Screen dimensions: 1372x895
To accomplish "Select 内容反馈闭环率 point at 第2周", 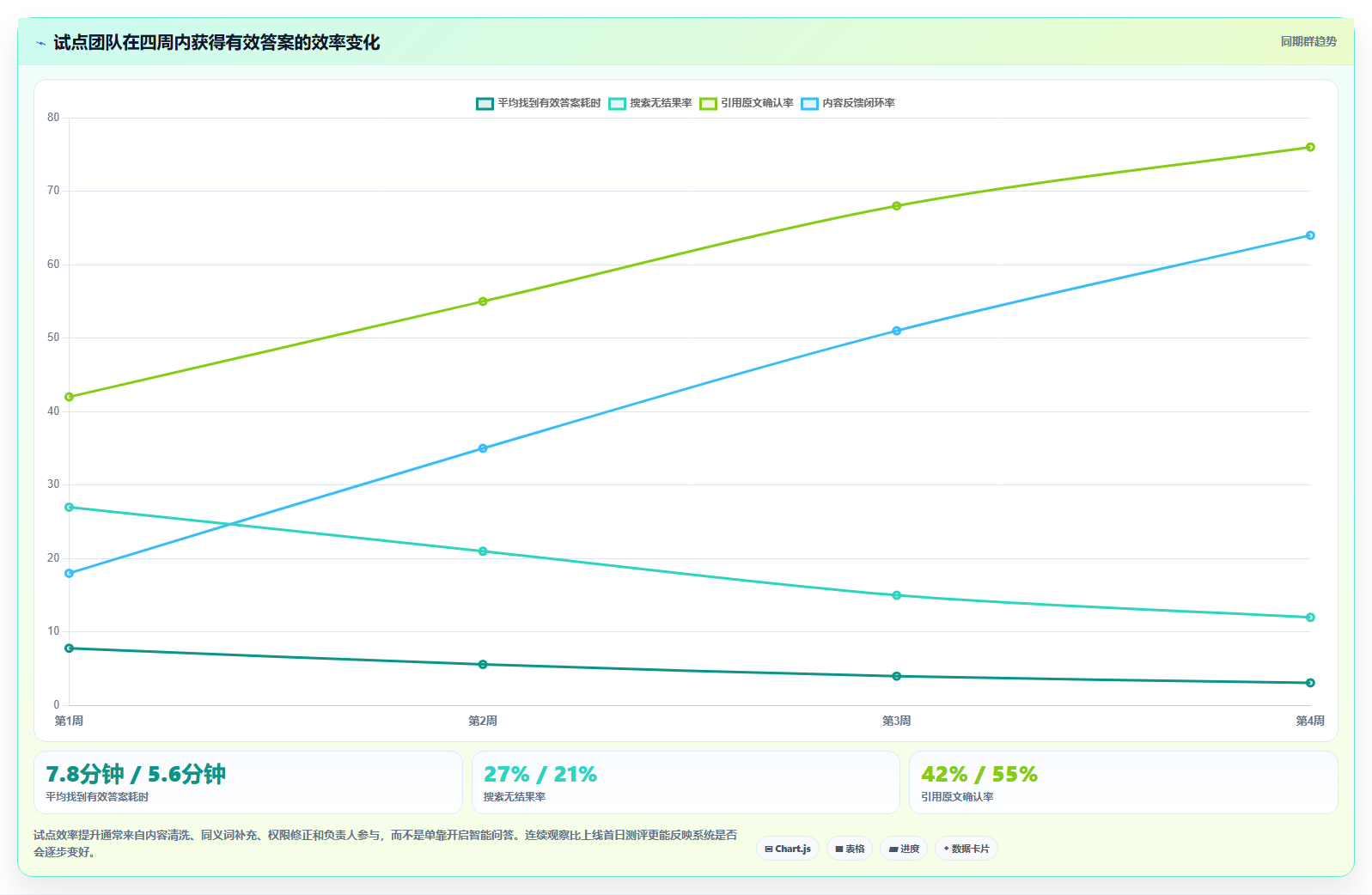I will pyautogui.click(x=483, y=448).
